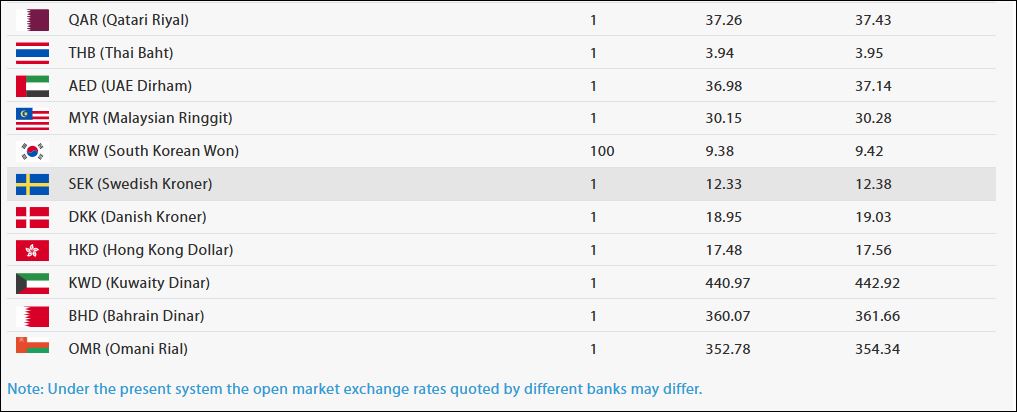Select the Sweden flag icon

[32, 184]
